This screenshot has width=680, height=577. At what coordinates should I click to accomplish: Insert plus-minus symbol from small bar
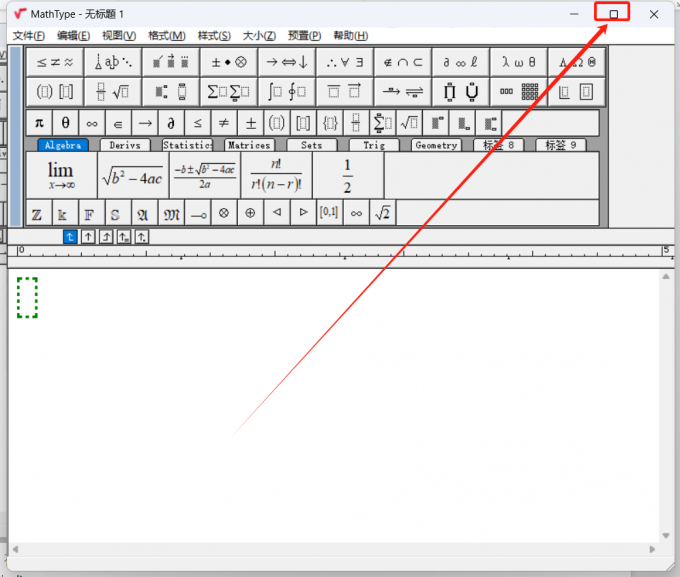pyautogui.click(x=251, y=123)
